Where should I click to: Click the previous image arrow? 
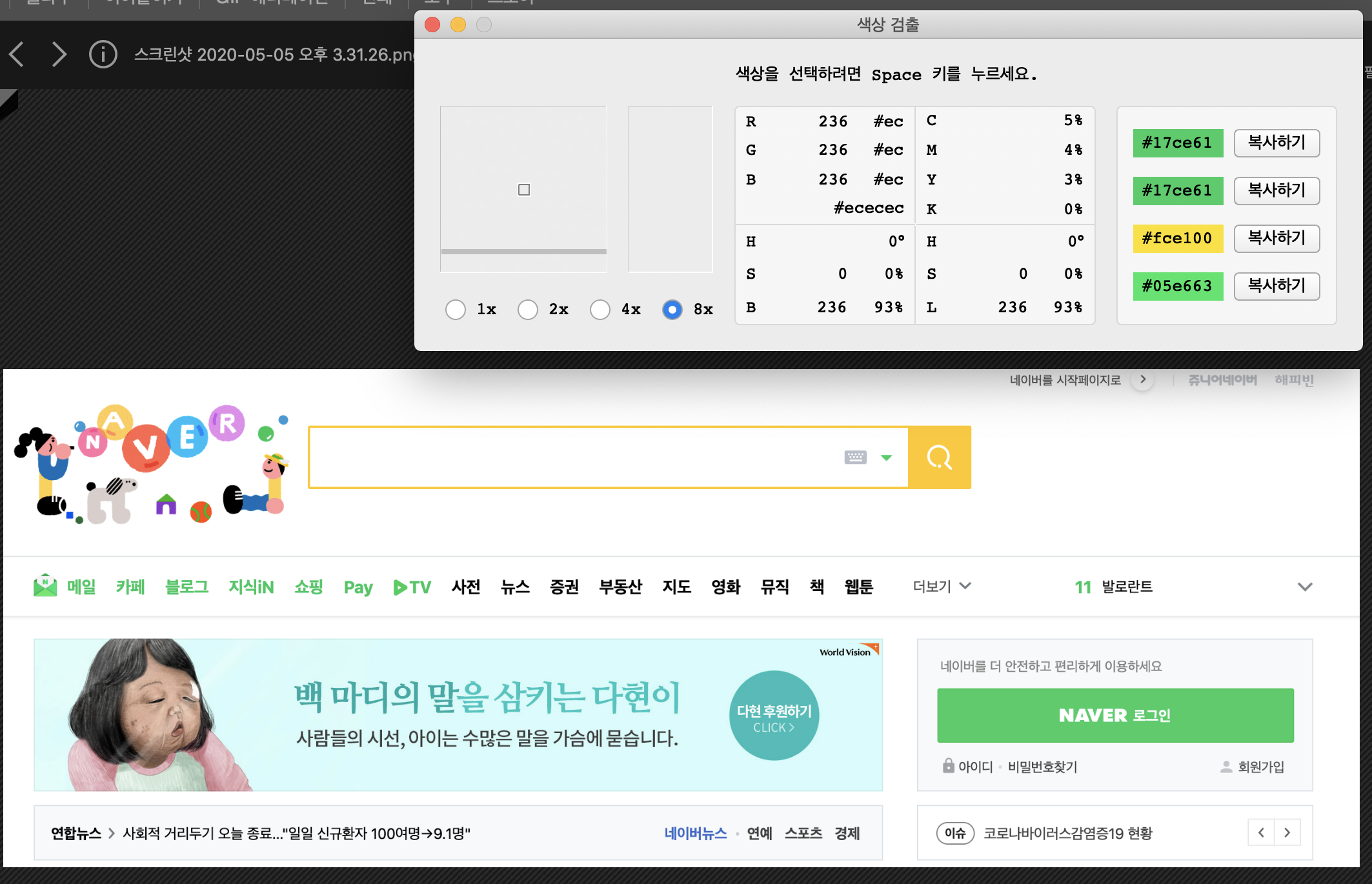17,54
